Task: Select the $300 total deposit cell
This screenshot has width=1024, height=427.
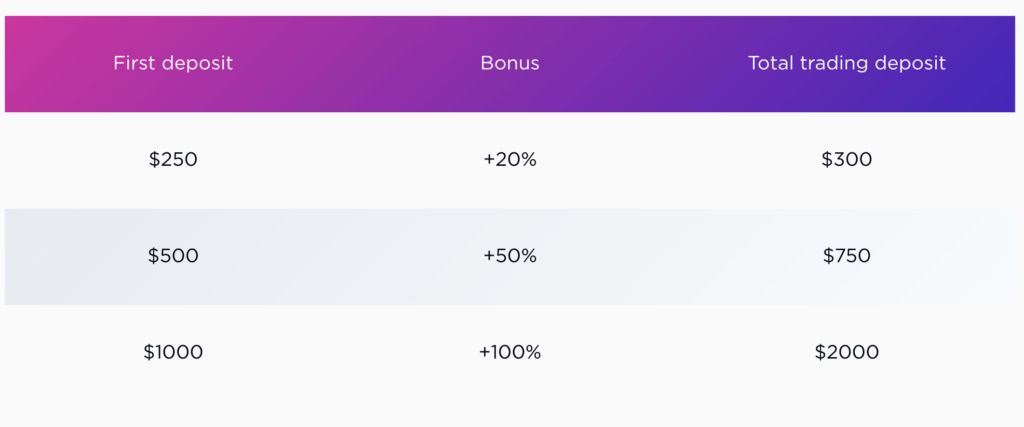Action: (x=847, y=159)
